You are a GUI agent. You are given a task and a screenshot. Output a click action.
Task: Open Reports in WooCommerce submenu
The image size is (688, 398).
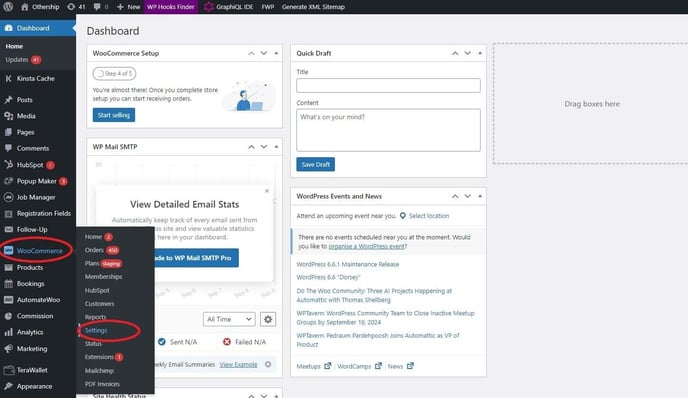point(95,317)
